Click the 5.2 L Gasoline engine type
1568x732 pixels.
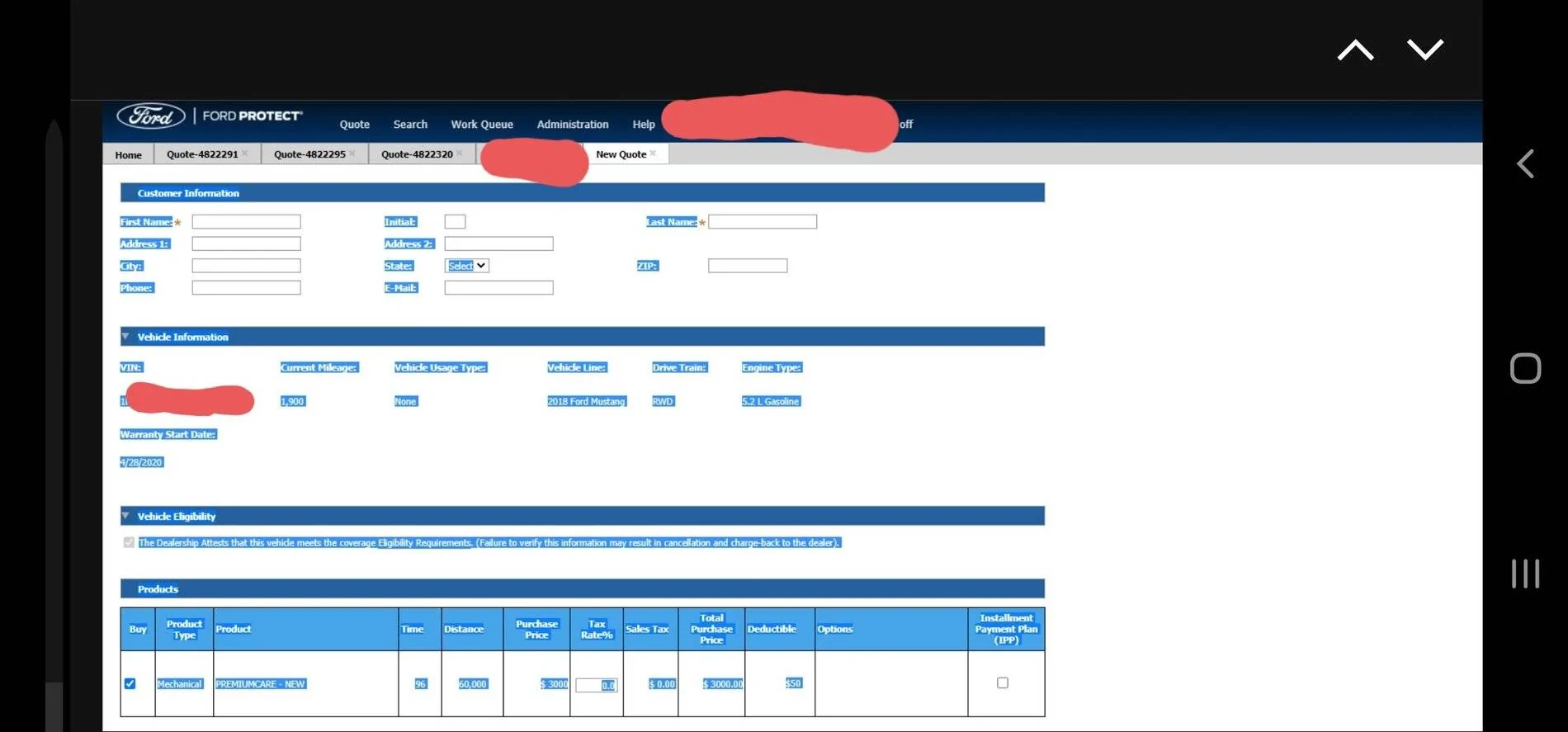click(x=771, y=401)
